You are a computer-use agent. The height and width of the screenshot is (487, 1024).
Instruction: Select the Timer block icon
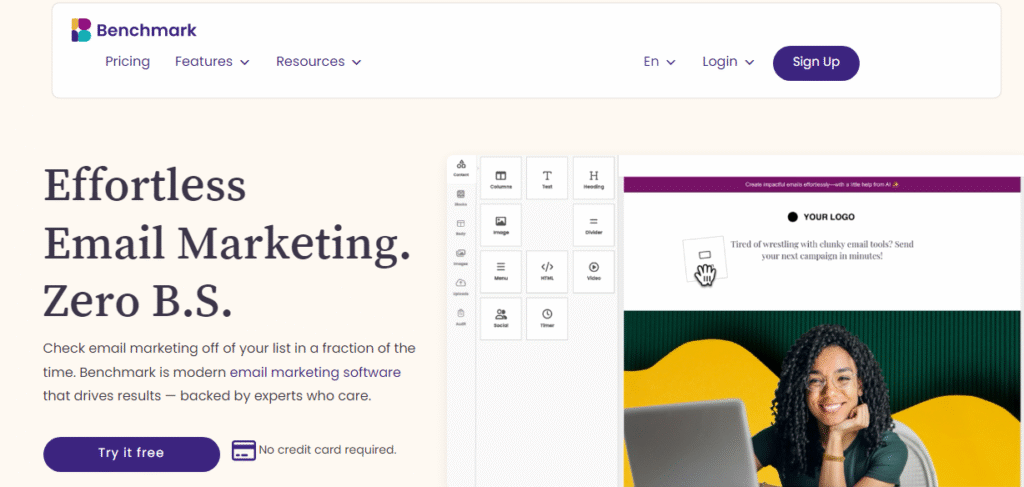pyautogui.click(x=547, y=318)
